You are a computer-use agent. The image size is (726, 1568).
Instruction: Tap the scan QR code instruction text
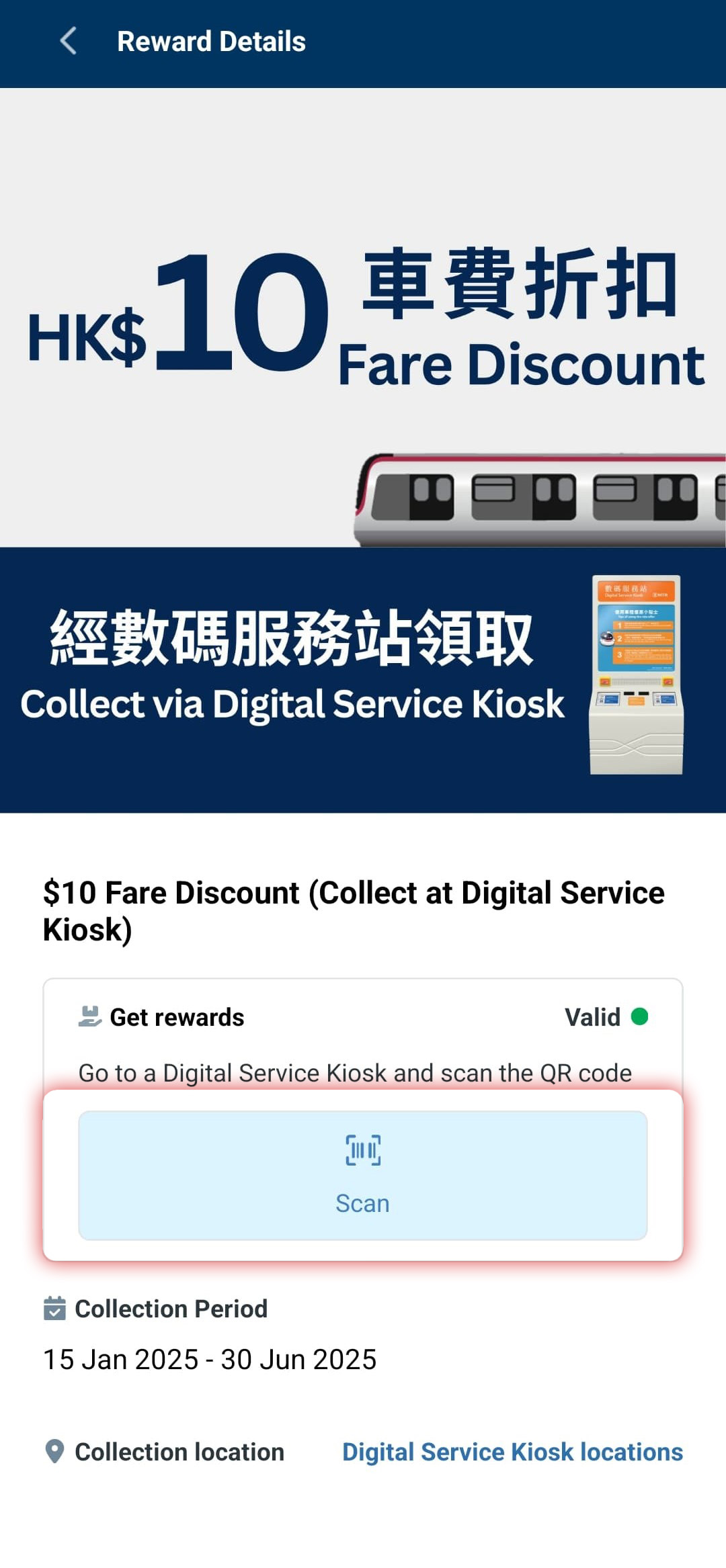(x=355, y=1073)
